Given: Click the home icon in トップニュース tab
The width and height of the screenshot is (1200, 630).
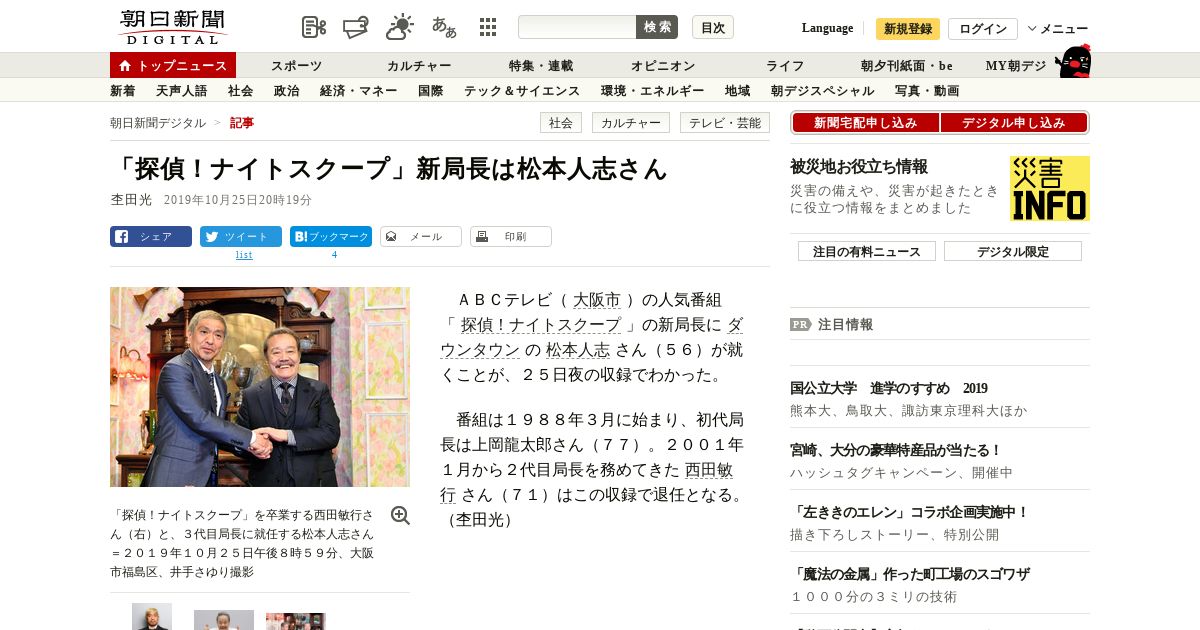Looking at the screenshot, I should [x=125, y=66].
